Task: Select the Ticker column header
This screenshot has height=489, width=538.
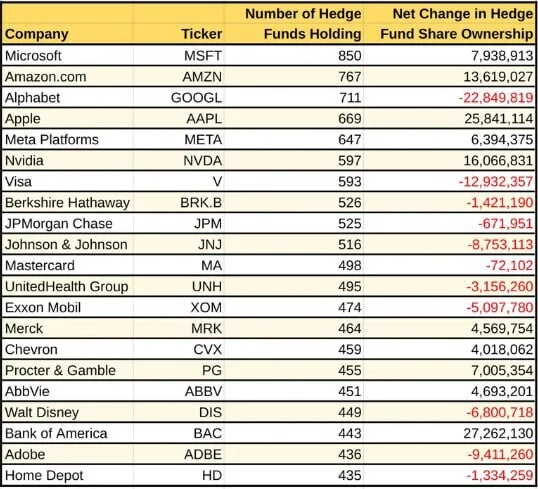Action: point(202,34)
